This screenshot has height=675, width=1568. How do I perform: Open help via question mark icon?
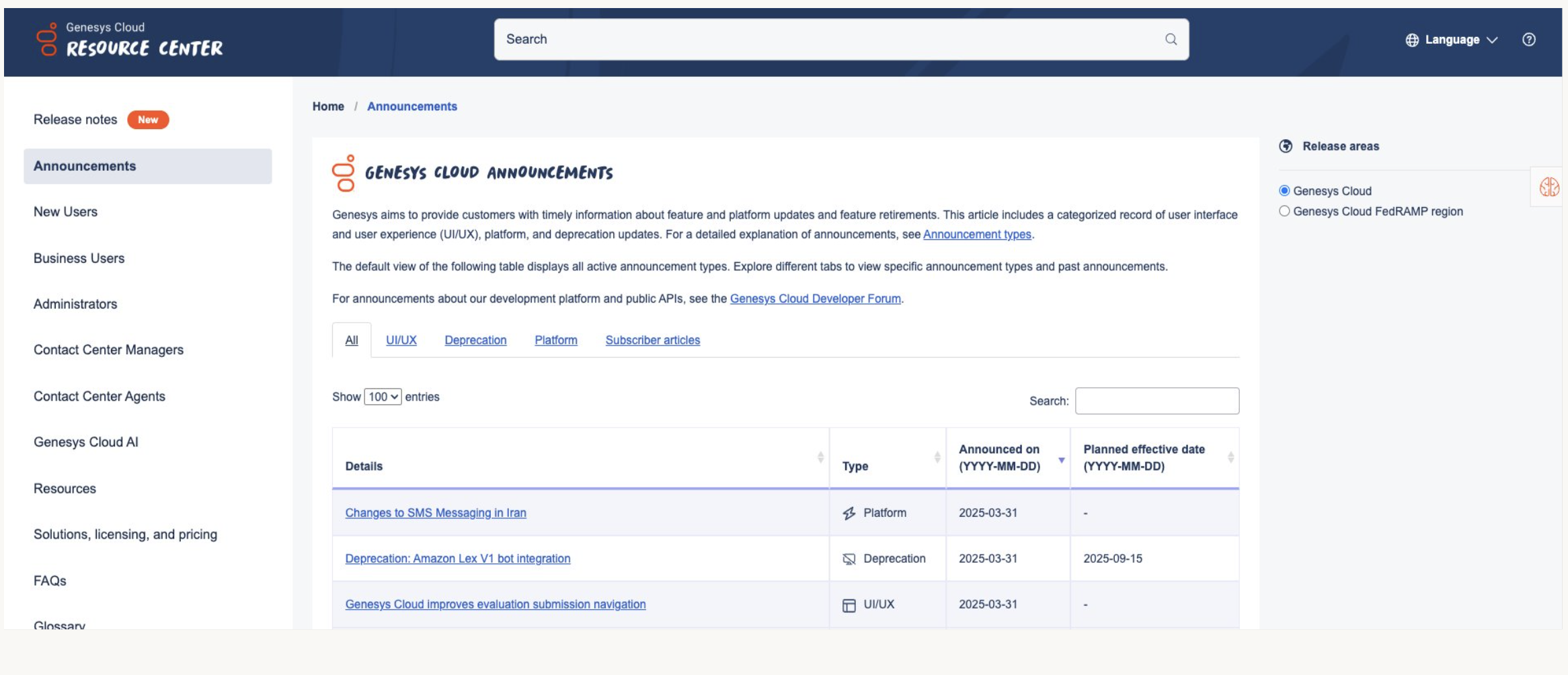pyautogui.click(x=1528, y=40)
